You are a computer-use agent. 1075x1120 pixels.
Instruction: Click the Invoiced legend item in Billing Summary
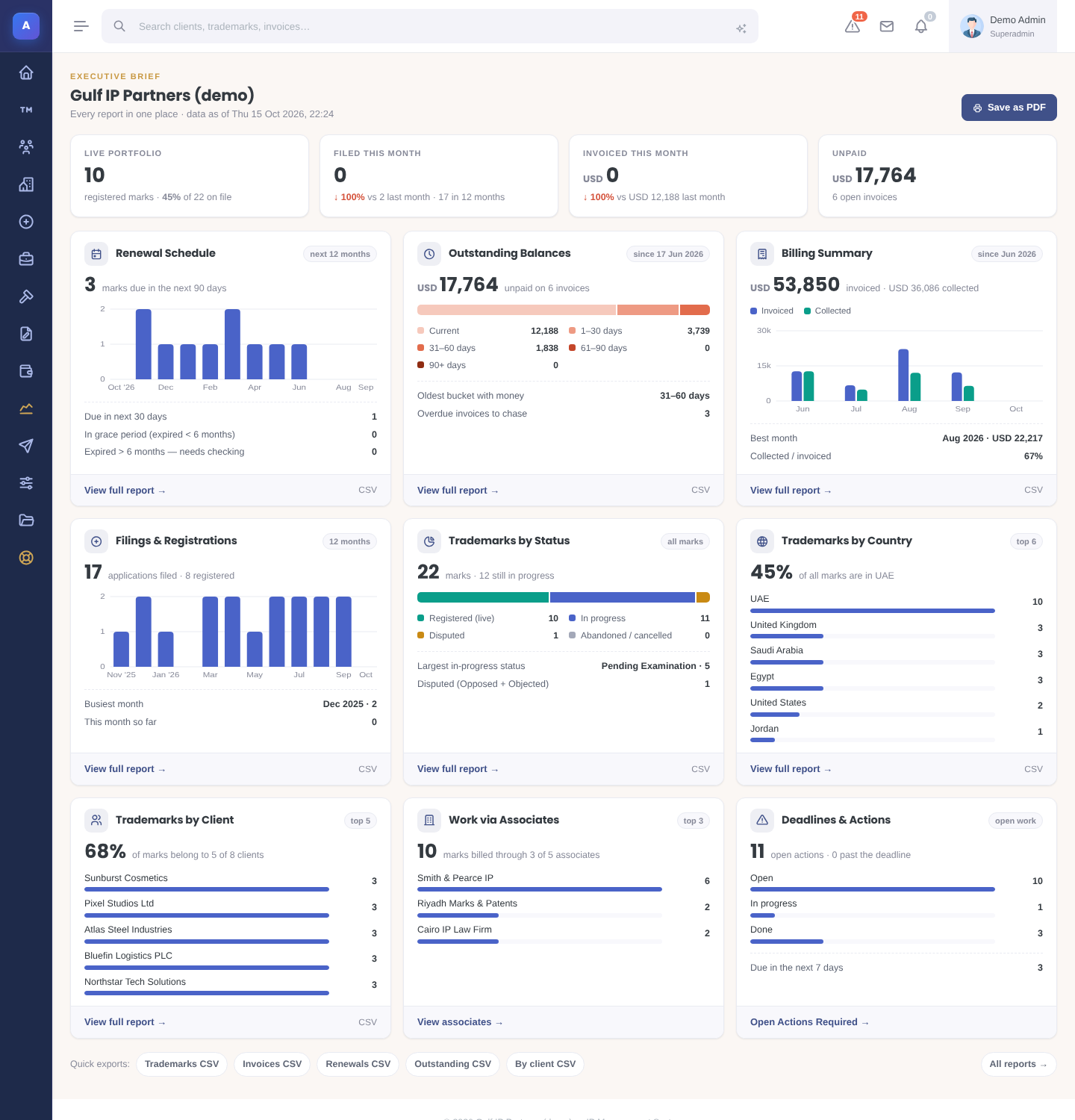(x=772, y=311)
